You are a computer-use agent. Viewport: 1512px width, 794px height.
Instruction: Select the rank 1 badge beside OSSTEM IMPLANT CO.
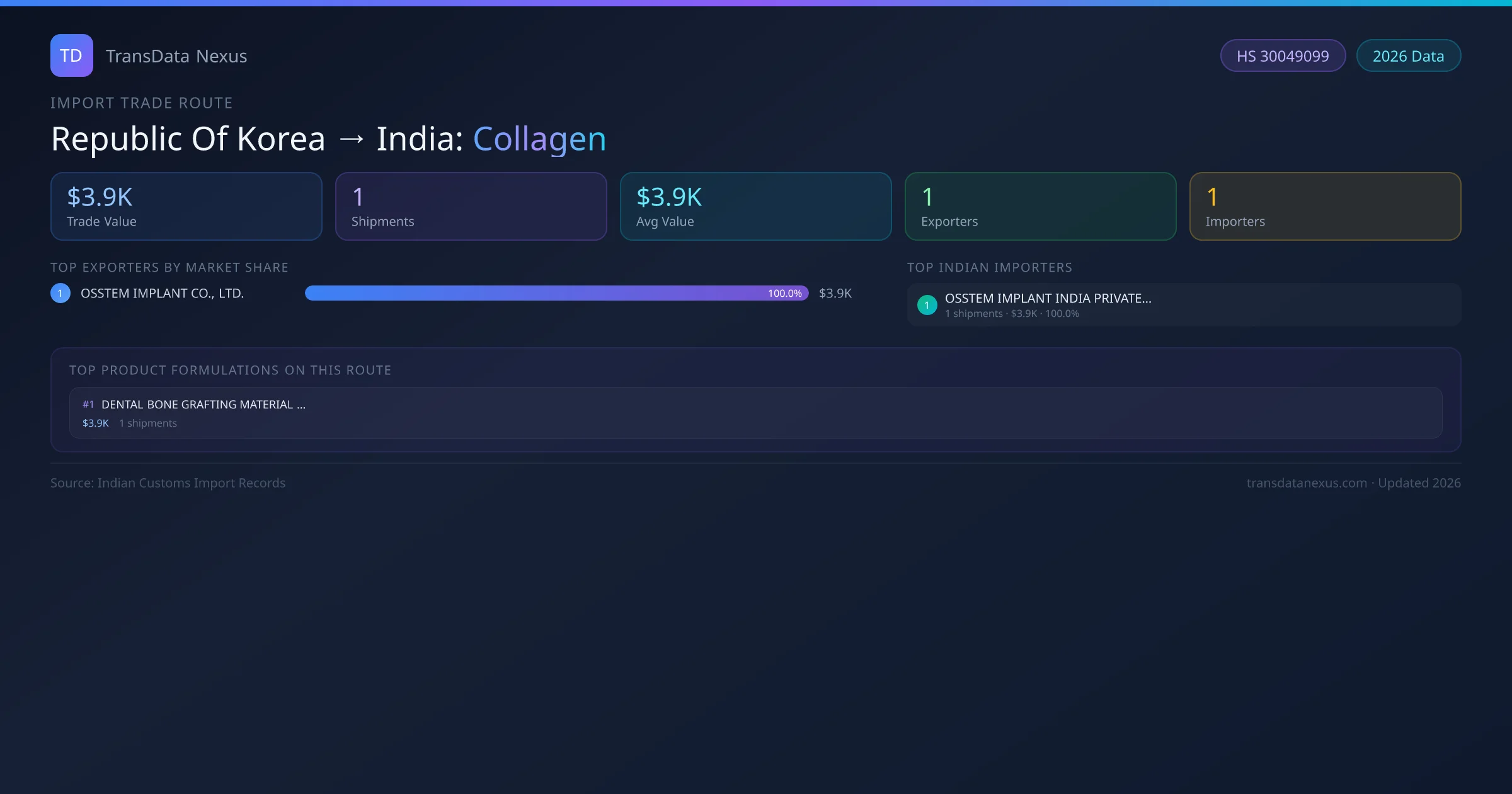60,292
